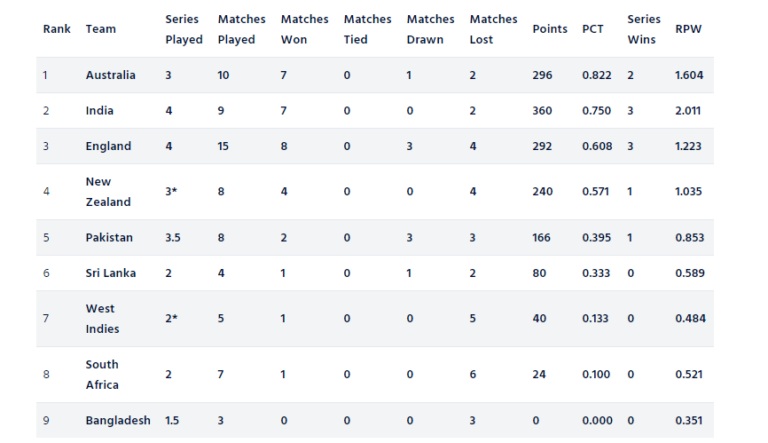This screenshot has height=443, width=768.
Task: Select the RPW column header
Action: [x=688, y=29]
